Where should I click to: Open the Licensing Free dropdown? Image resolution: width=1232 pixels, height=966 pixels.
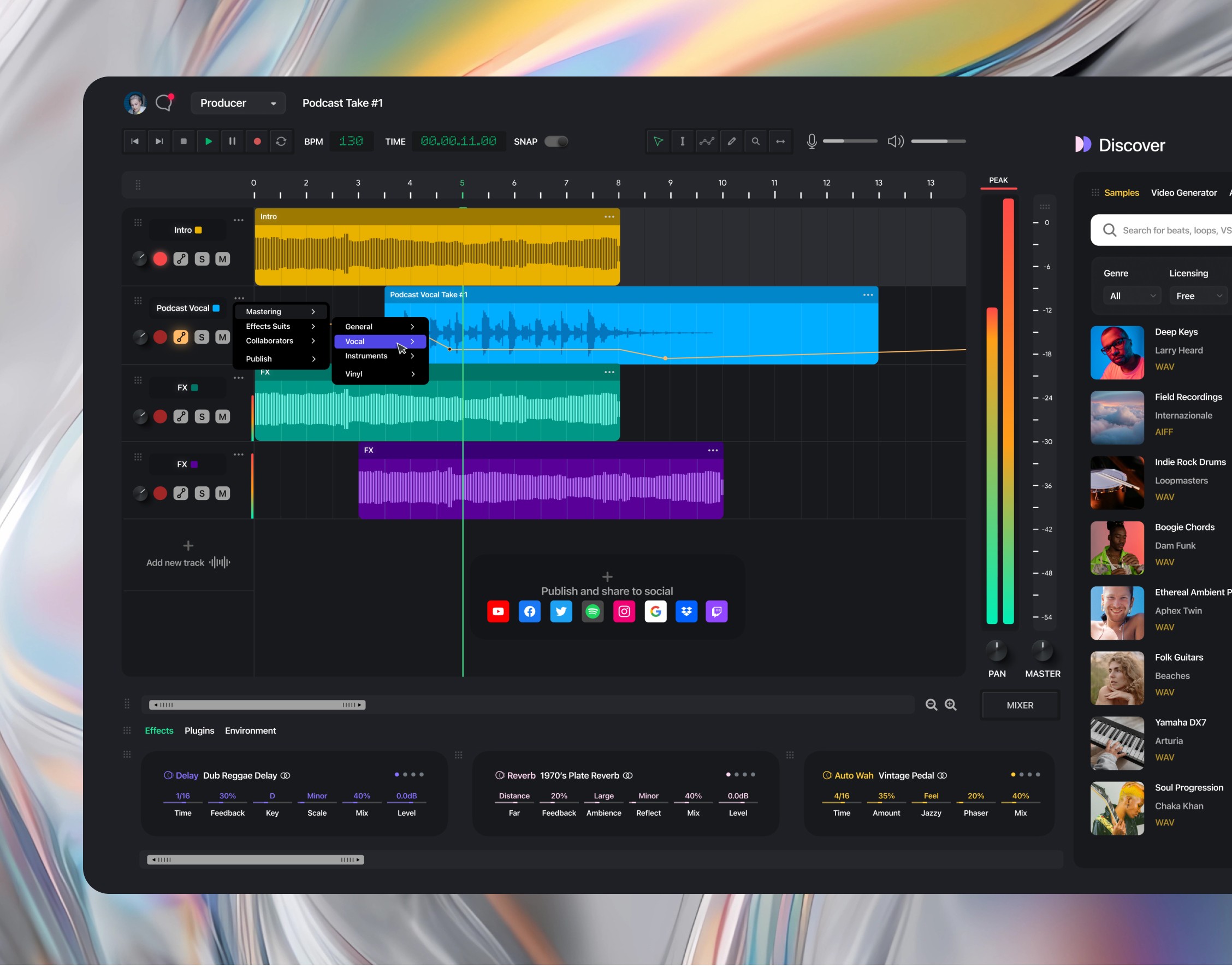pos(1198,296)
